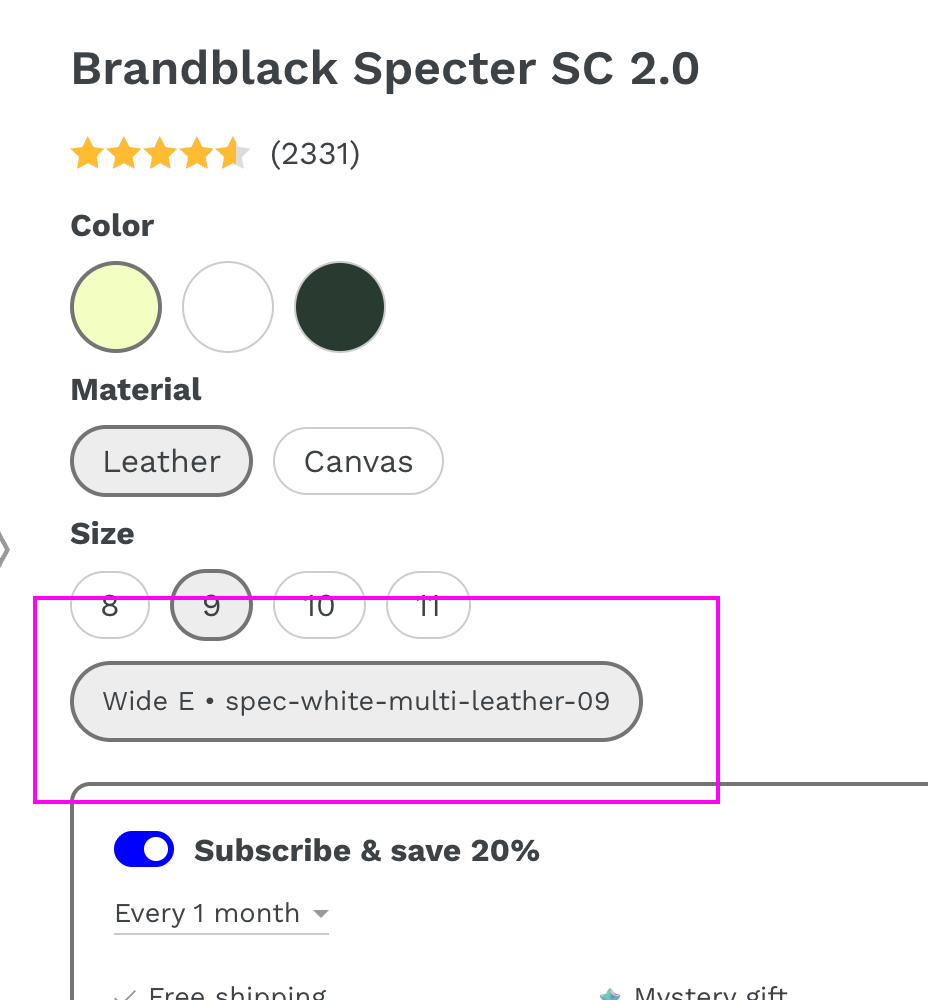Click the Wide E variant pill
This screenshot has width=928, height=1000.
click(355, 701)
